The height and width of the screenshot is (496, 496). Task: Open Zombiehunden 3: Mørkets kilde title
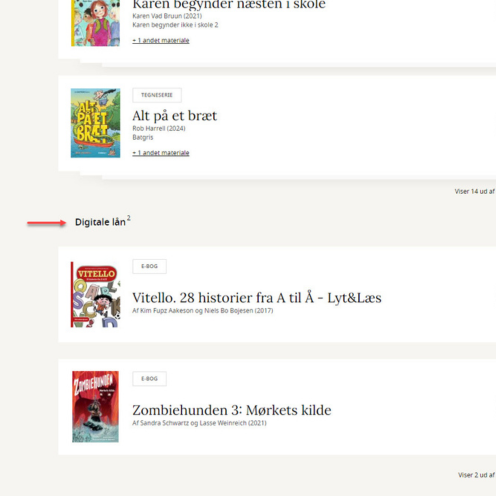(232, 410)
